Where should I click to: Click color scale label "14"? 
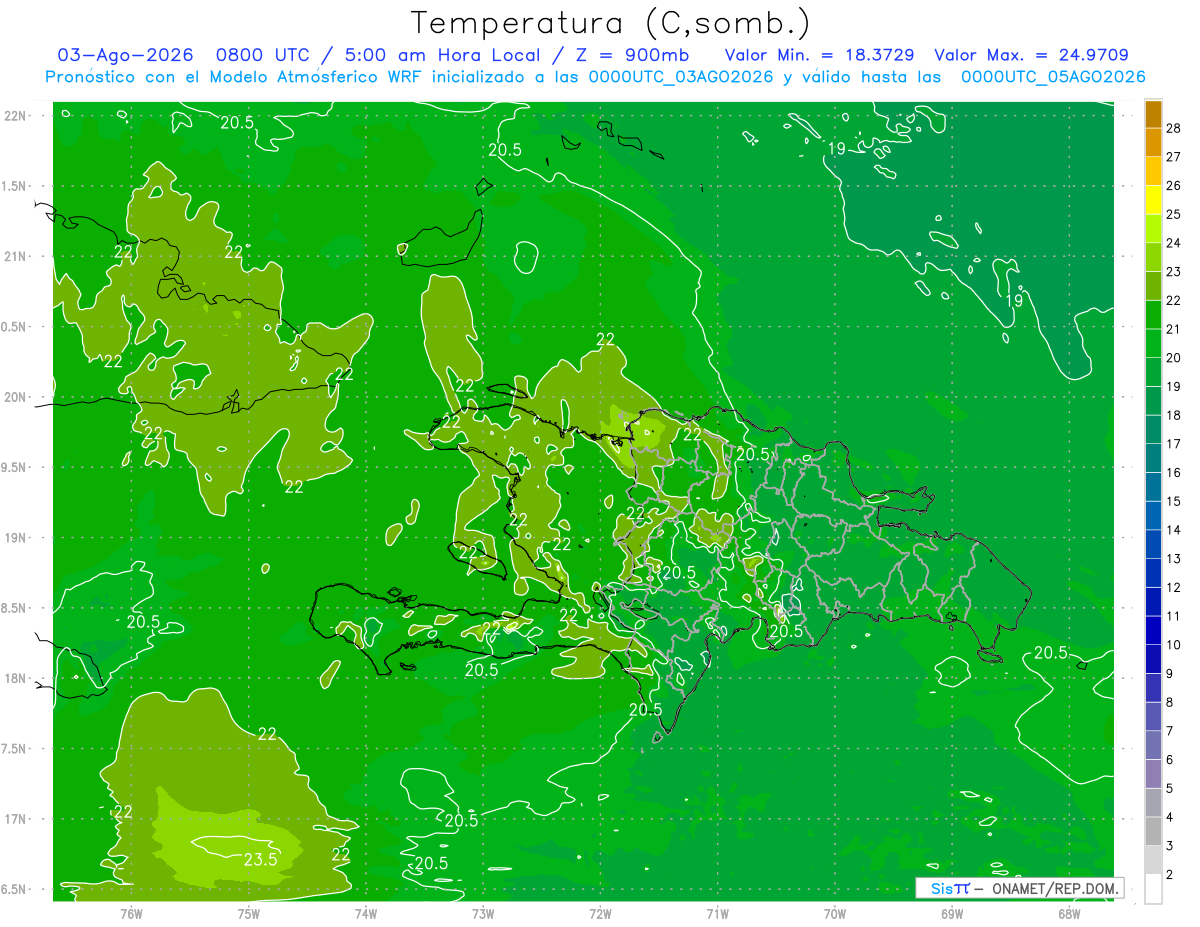coord(1175,530)
